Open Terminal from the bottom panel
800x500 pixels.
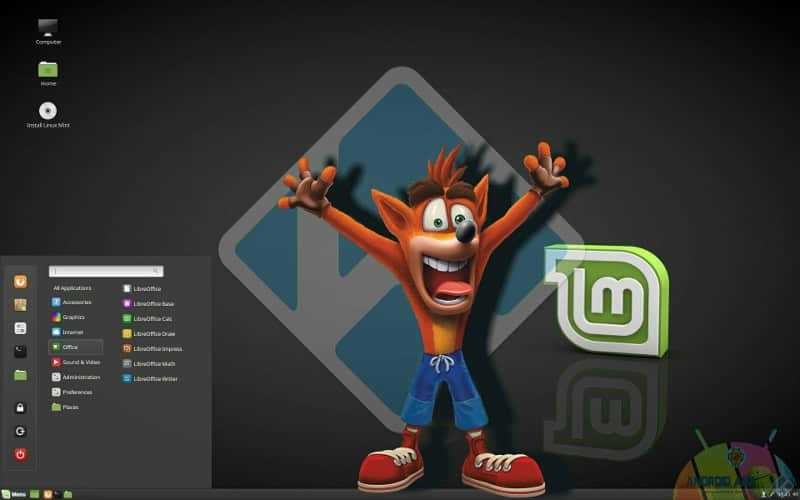click(57, 494)
